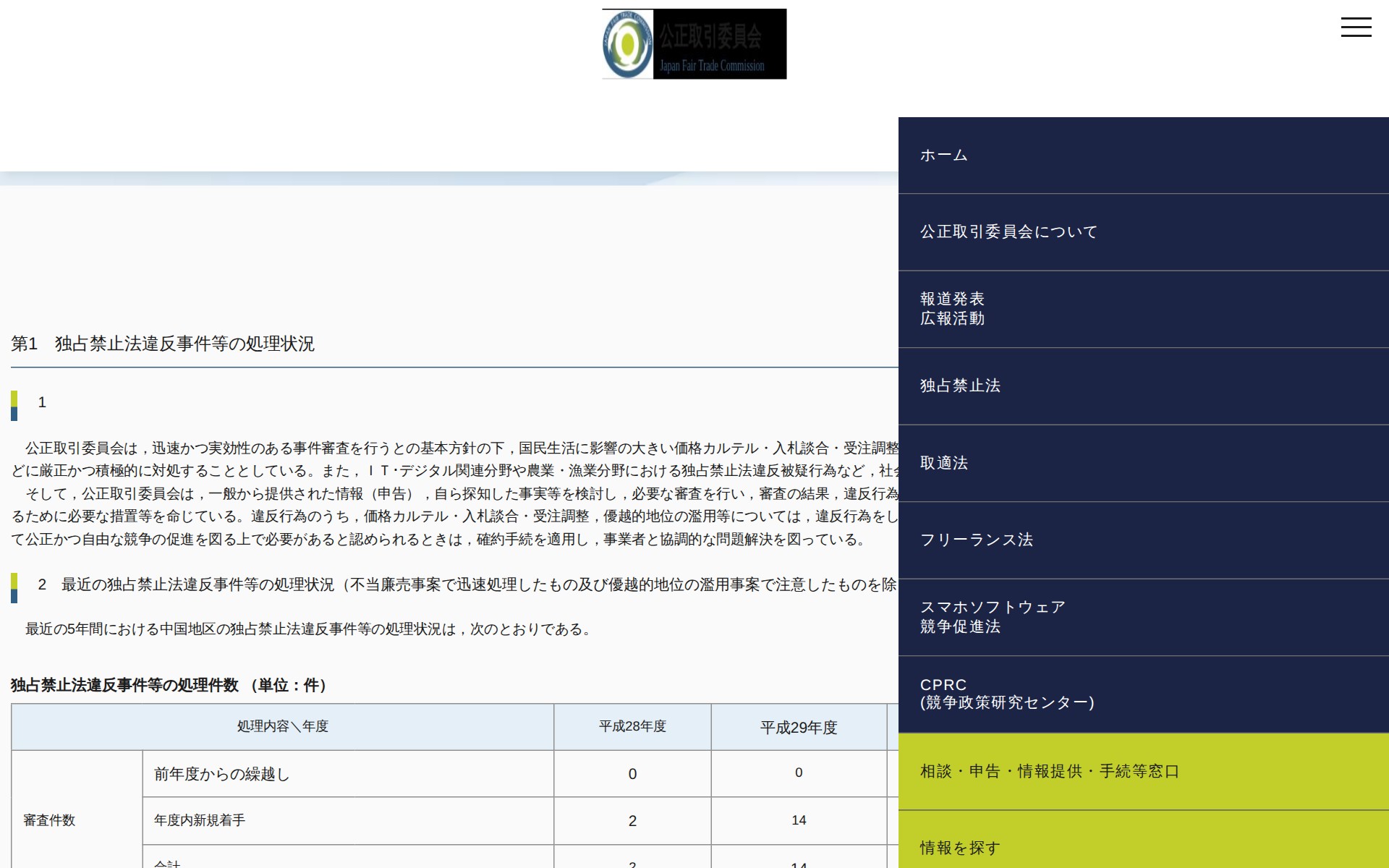Viewport: 1389px width, 868px height.
Task: Click the 審査件数 row label
Action: coord(48,821)
